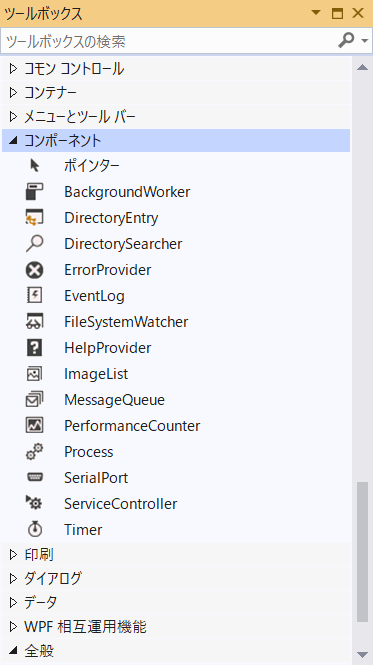This screenshot has height=665, width=373.
Task: Open the toolbox window position dropdown
Action: coord(316,13)
